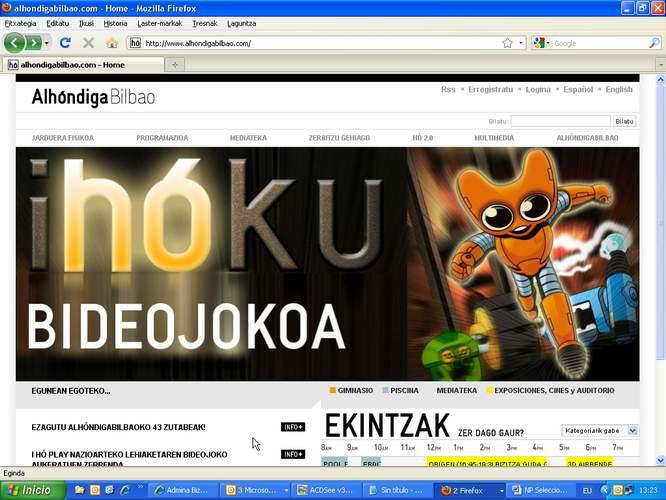666x500 pixels.
Task: Open the Rss link
Action: pyautogui.click(x=448, y=90)
